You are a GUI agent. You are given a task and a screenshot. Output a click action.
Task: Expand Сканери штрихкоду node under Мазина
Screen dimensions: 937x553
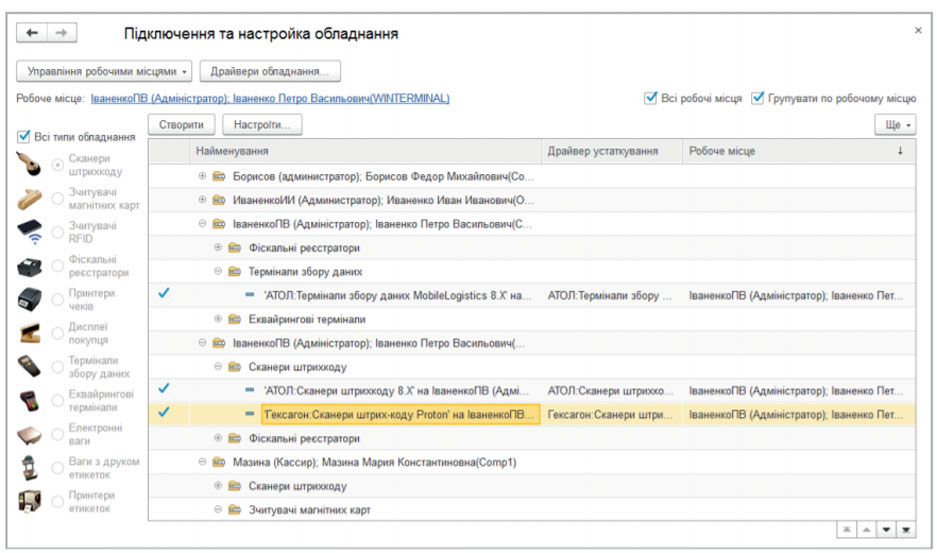pos(218,485)
